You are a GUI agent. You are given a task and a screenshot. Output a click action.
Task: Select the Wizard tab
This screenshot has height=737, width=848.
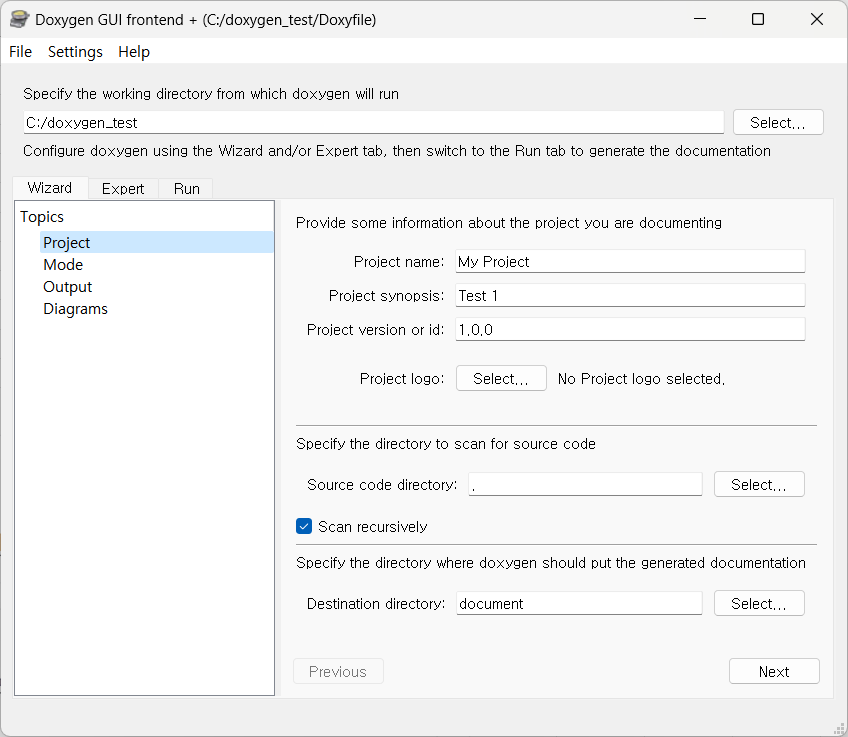[x=50, y=188]
